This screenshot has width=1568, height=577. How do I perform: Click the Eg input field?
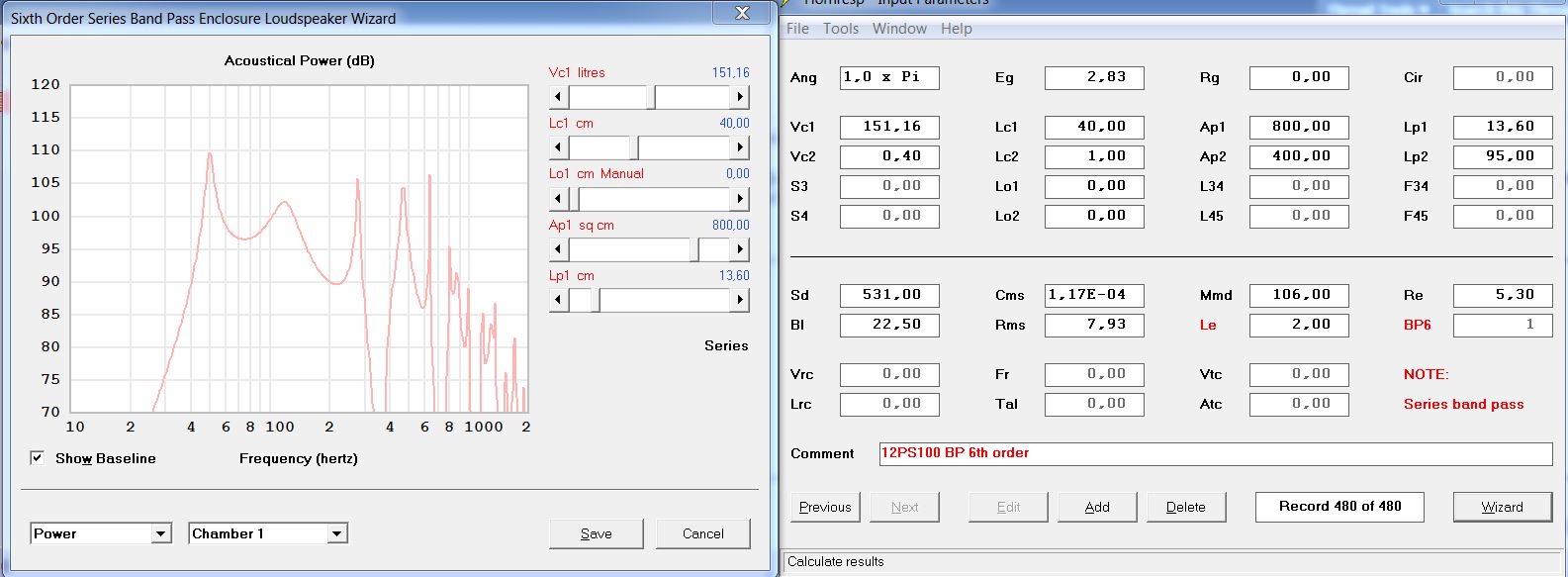click(1094, 77)
